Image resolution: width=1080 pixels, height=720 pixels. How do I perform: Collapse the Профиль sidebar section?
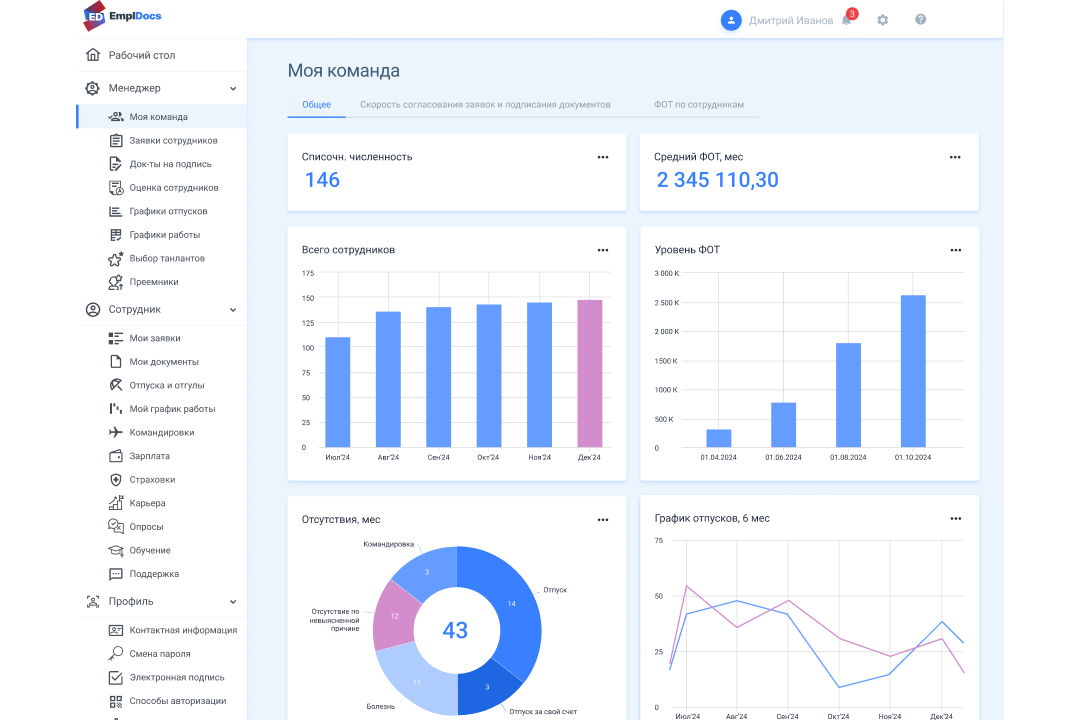click(x=233, y=602)
